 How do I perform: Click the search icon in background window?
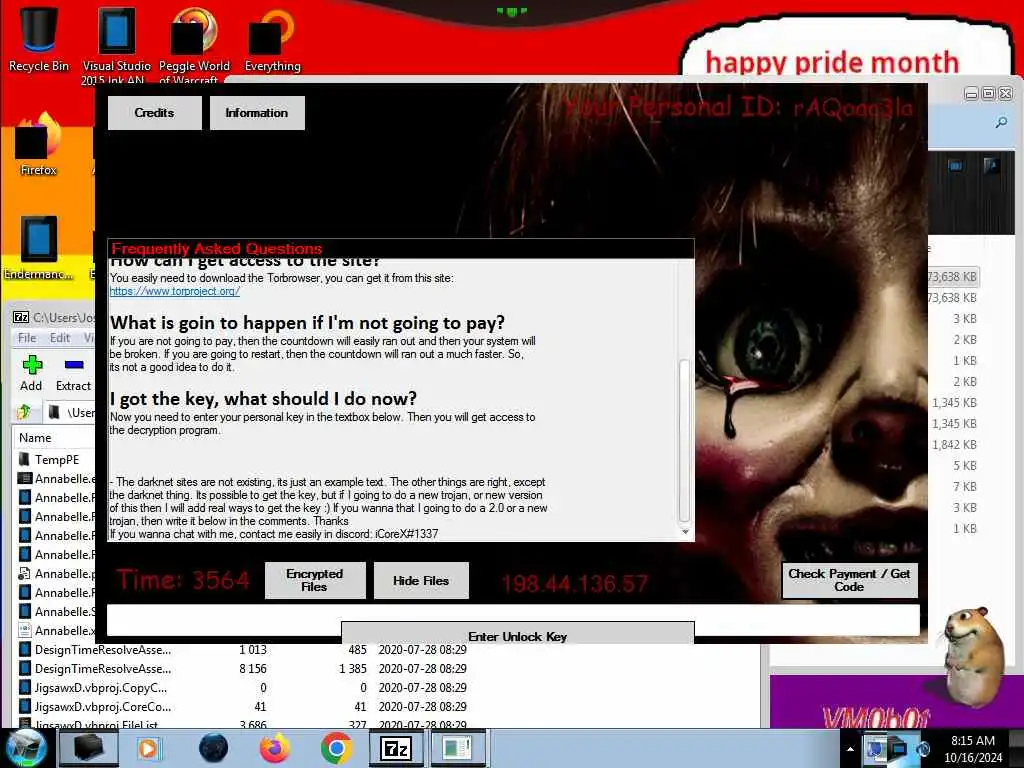1001,122
